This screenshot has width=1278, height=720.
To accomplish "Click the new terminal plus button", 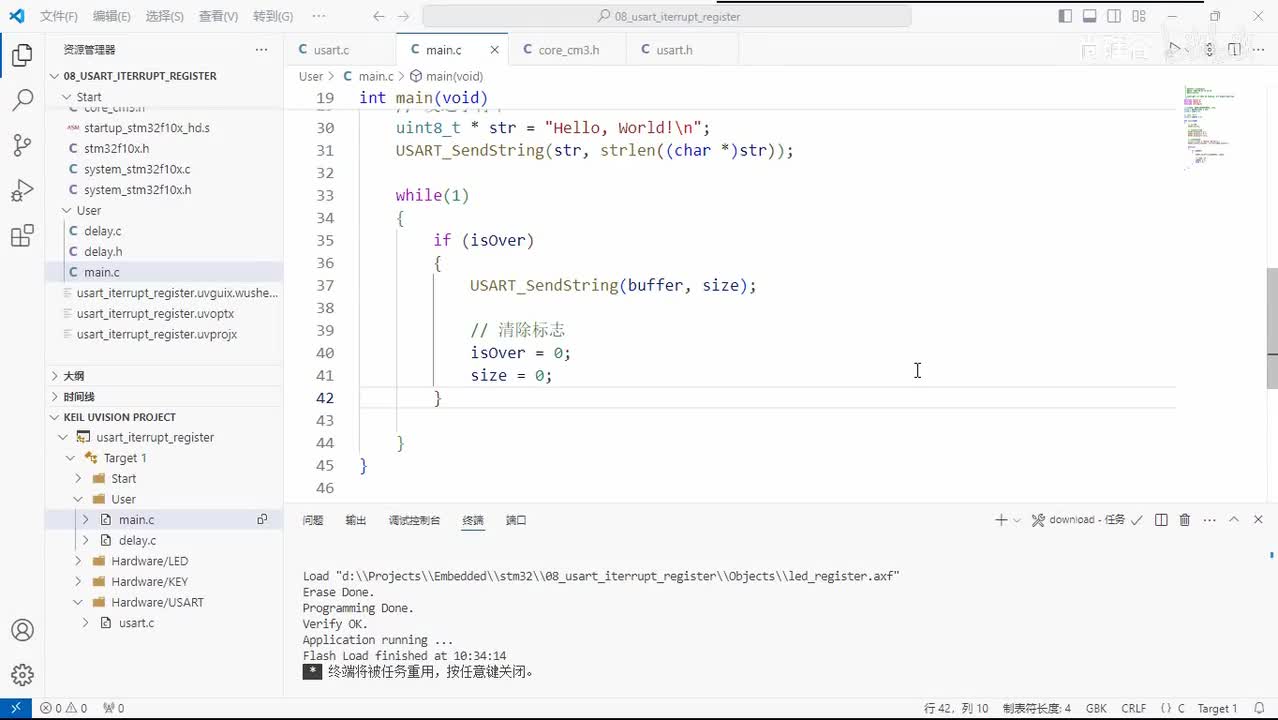I will pos(1001,520).
